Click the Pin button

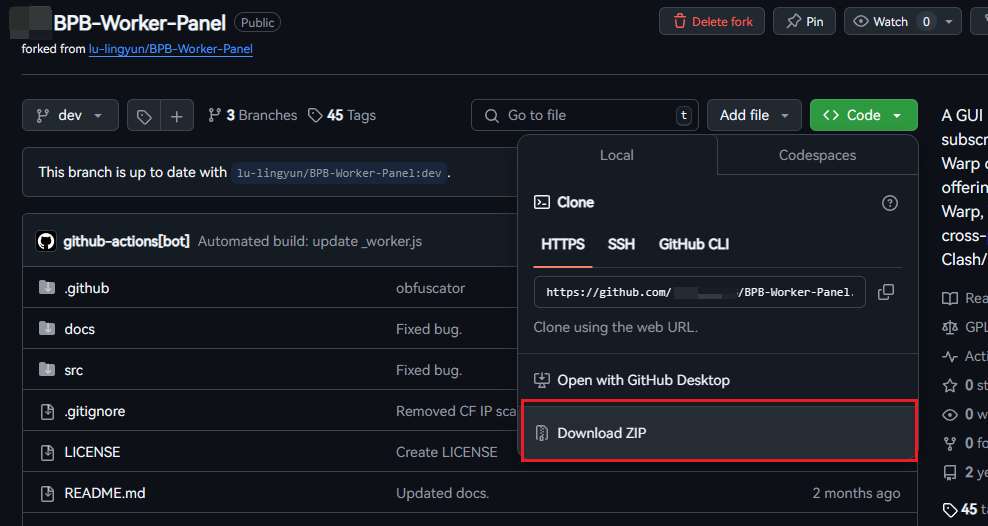[x=805, y=21]
